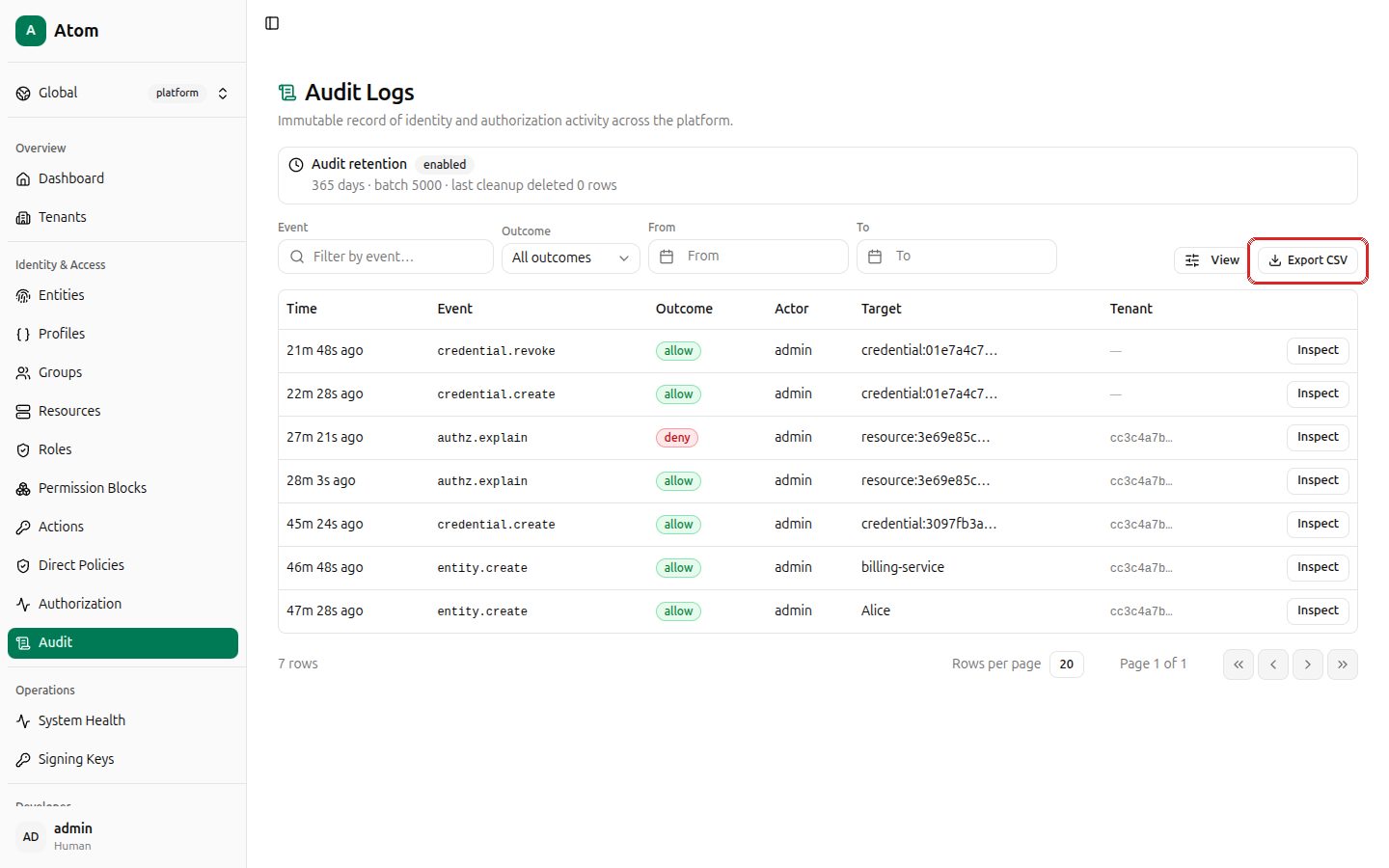Inspect the 28m 3s ago authz.explain entry
Viewport: 1389px width, 868px height.
[1318, 481]
